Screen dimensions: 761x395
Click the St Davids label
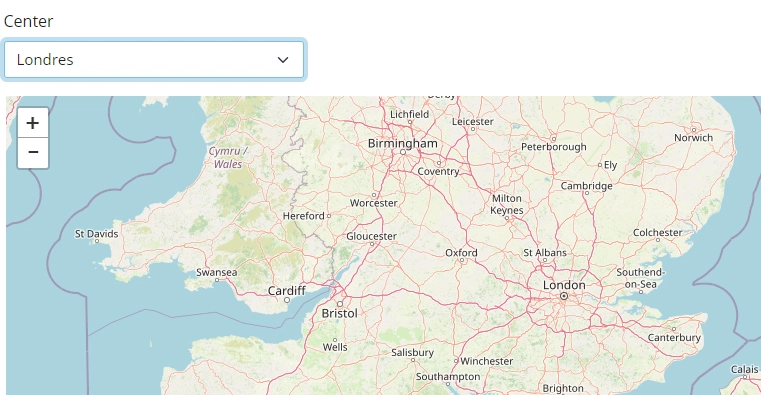(x=97, y=234)
